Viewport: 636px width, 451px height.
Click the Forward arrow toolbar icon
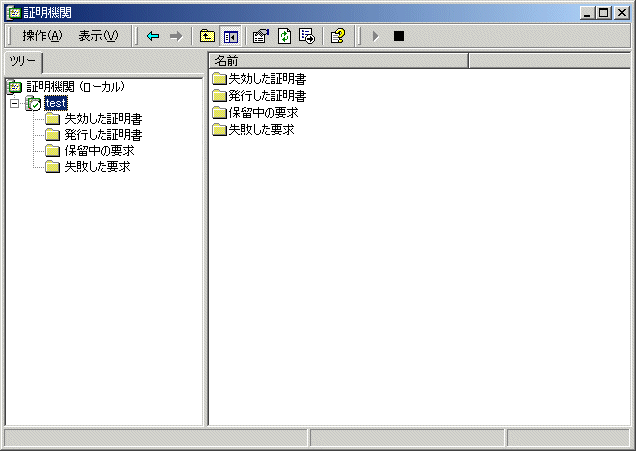click(176, 37)
